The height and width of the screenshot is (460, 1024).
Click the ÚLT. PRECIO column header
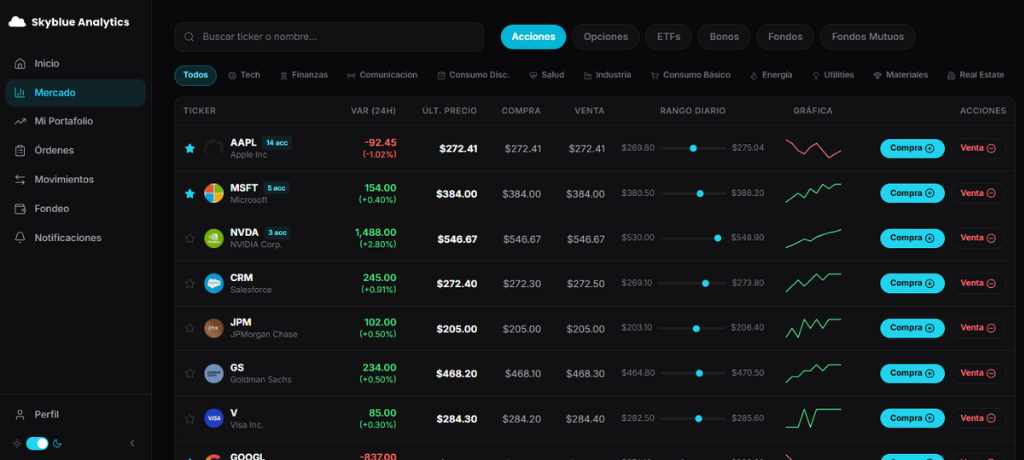coord(450,111)
